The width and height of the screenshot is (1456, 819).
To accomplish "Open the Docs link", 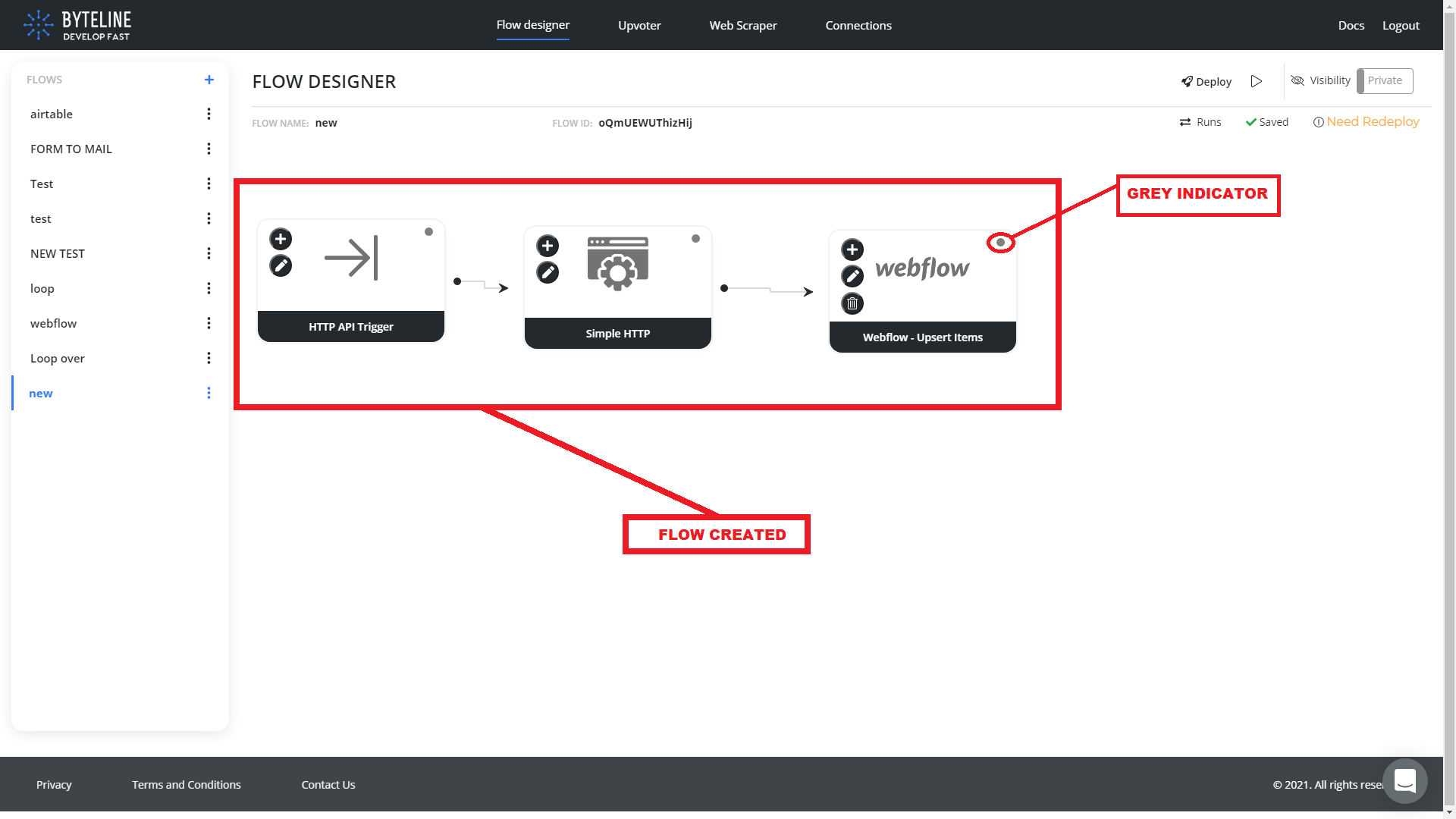I will click(1351, 25).
